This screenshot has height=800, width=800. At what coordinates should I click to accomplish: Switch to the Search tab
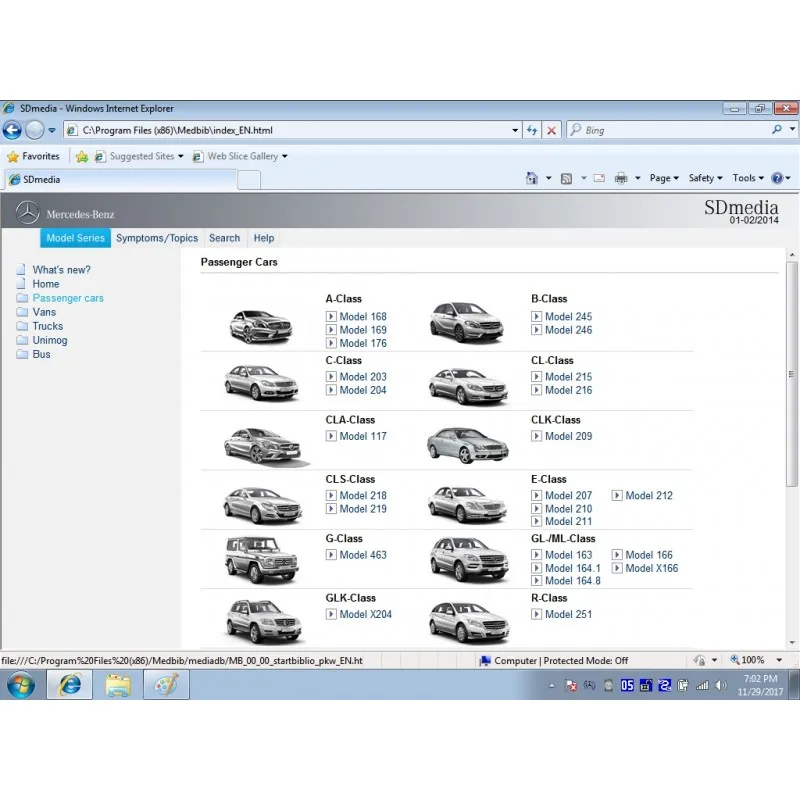[224, 238]
